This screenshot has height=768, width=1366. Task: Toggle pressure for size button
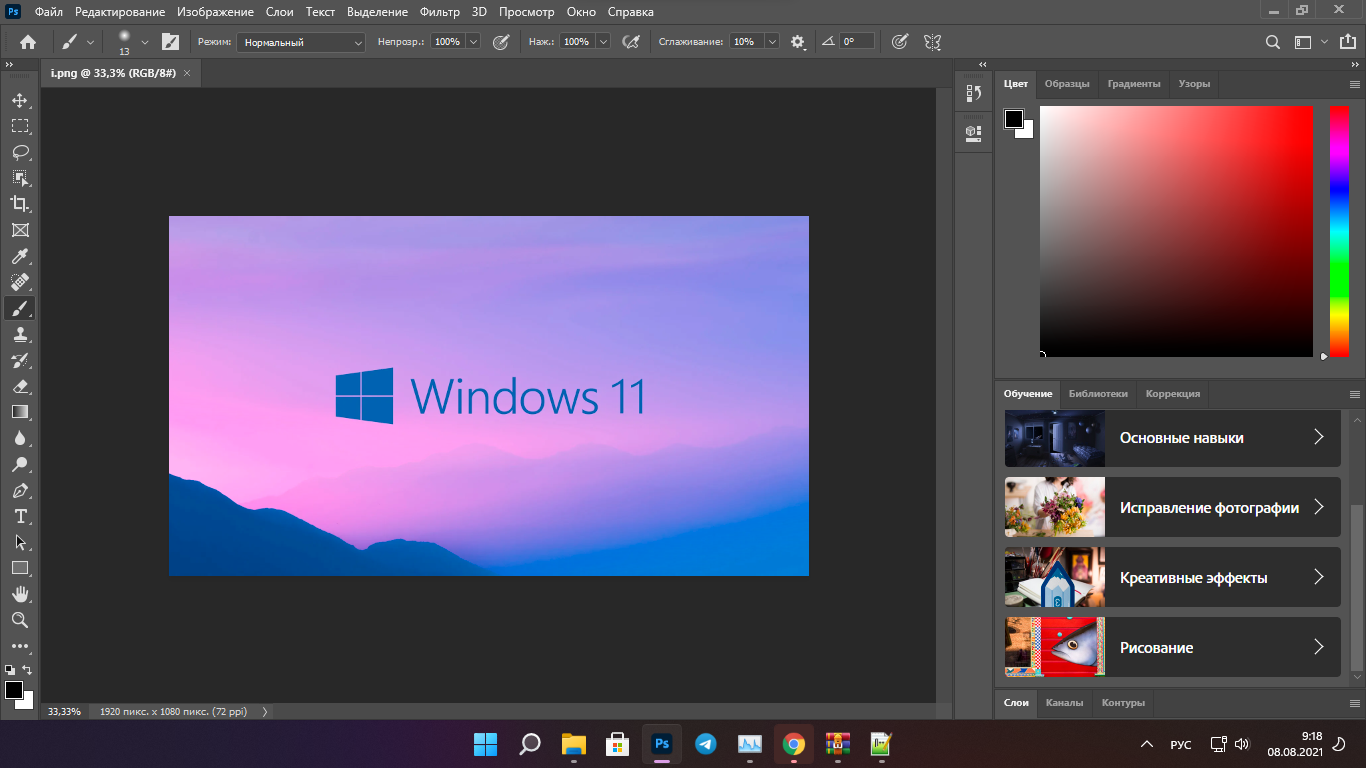900,42
